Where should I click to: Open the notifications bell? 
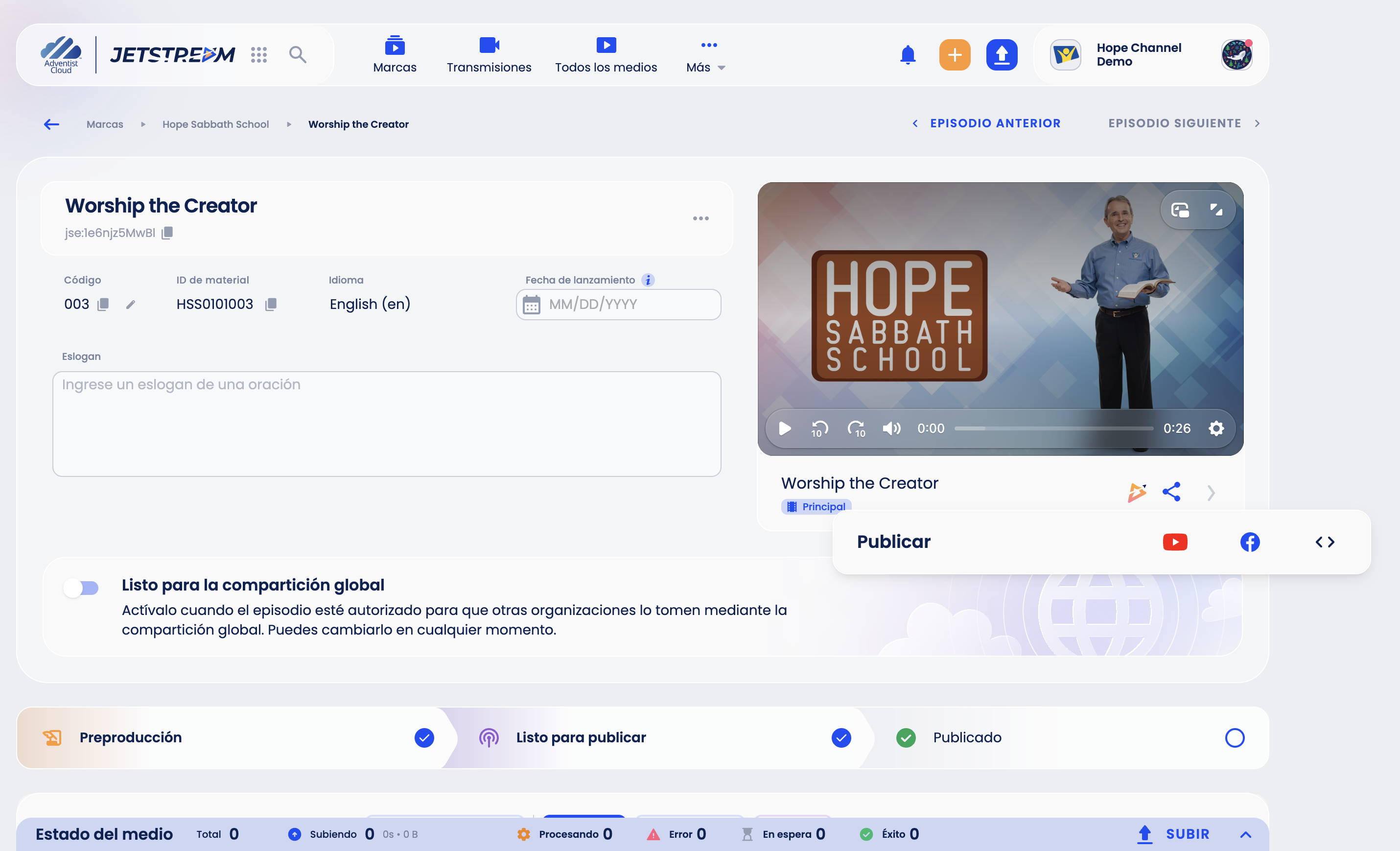908,55
